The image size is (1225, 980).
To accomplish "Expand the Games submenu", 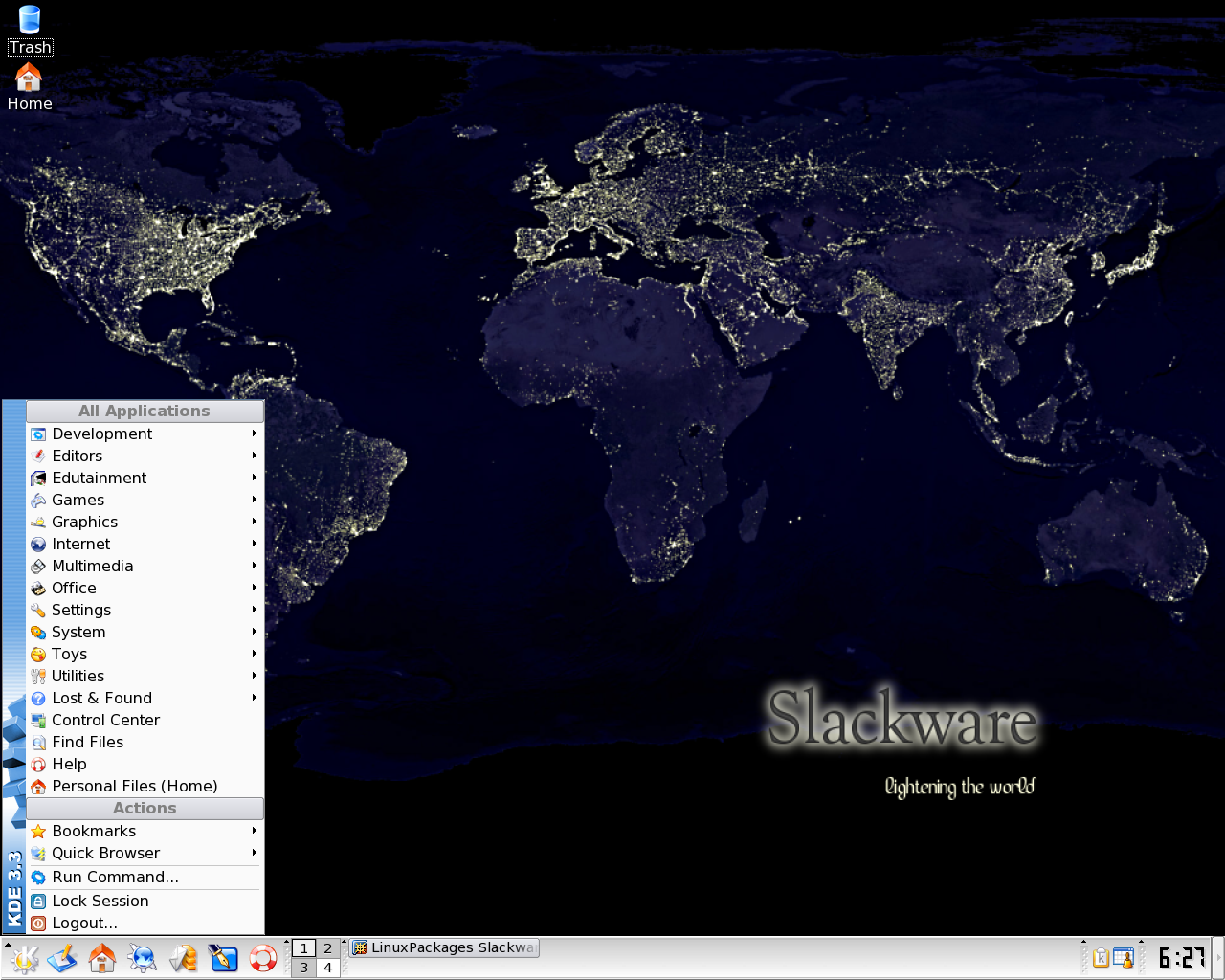I will 145,500.
